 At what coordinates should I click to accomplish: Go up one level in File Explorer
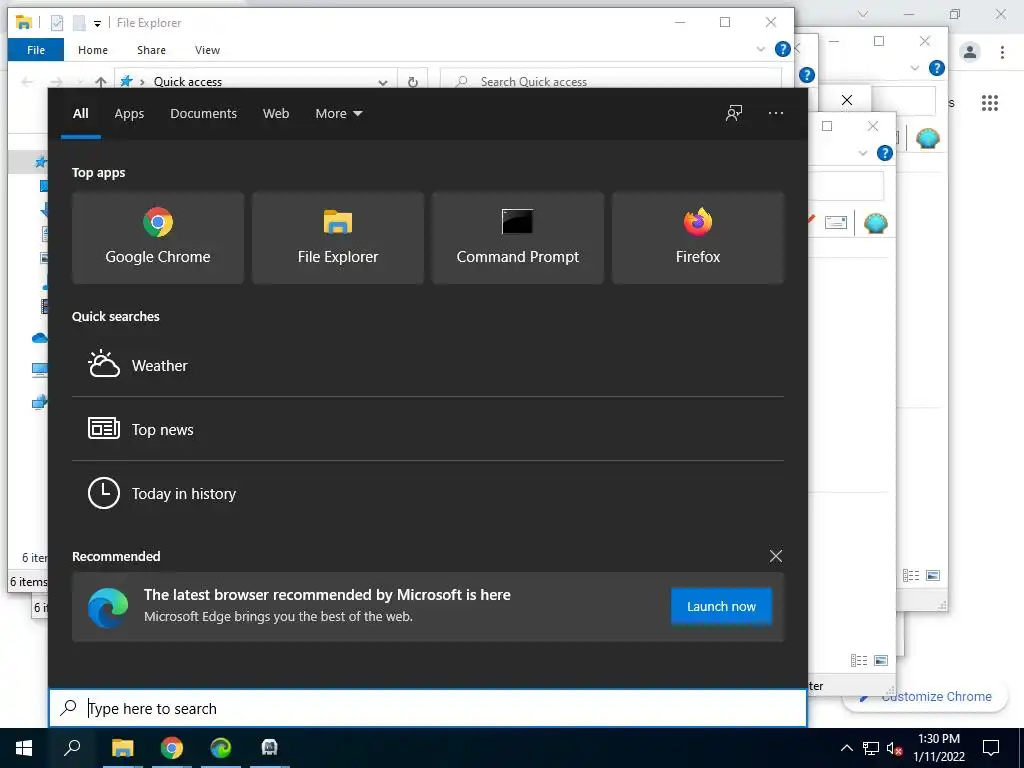[101, 82]
